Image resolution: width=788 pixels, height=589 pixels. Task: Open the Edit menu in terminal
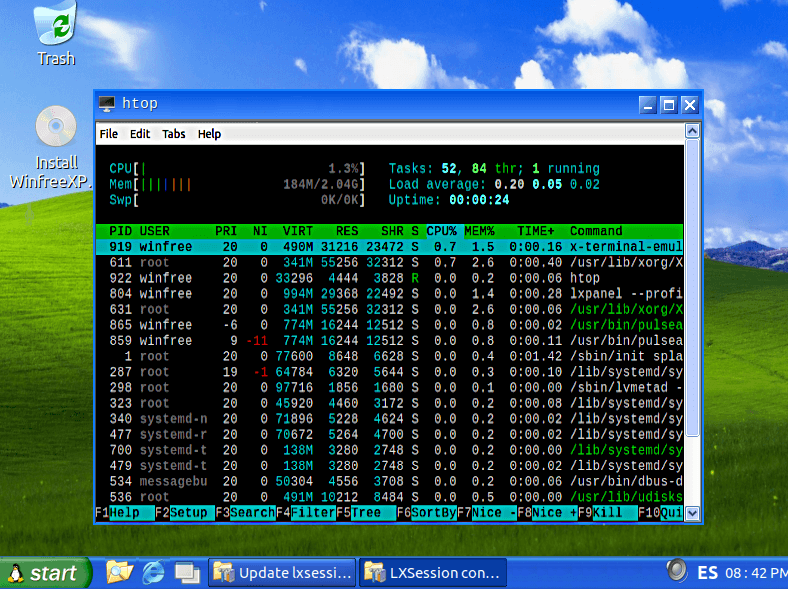(x=140, y=134)
